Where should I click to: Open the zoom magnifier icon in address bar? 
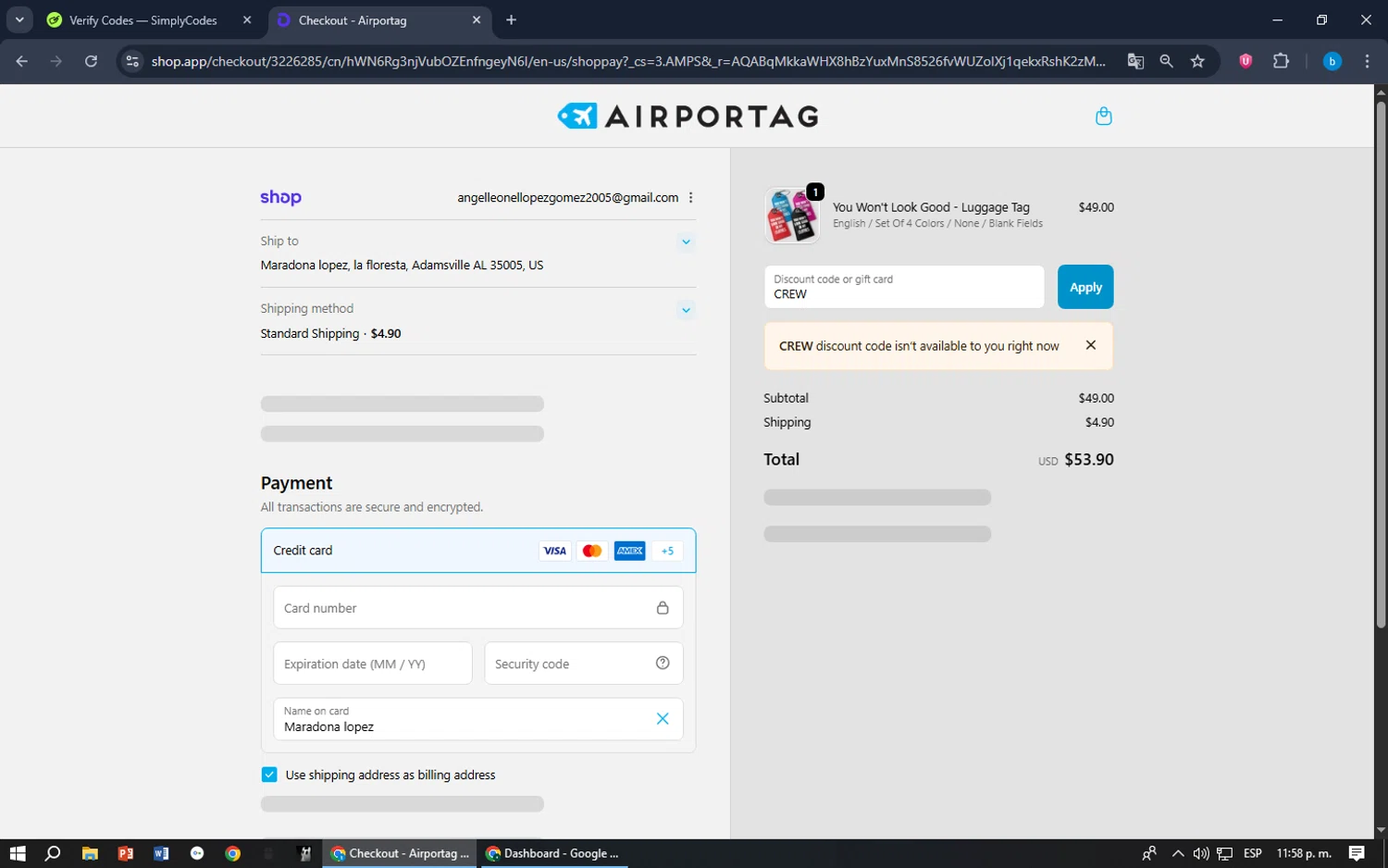tap(1166, 61)
